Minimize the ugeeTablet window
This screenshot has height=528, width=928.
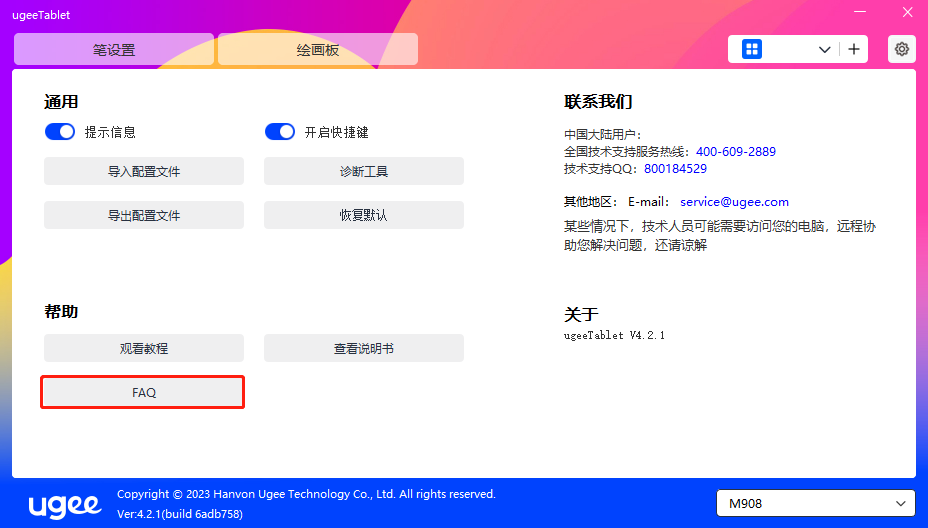tap(860, 12)
